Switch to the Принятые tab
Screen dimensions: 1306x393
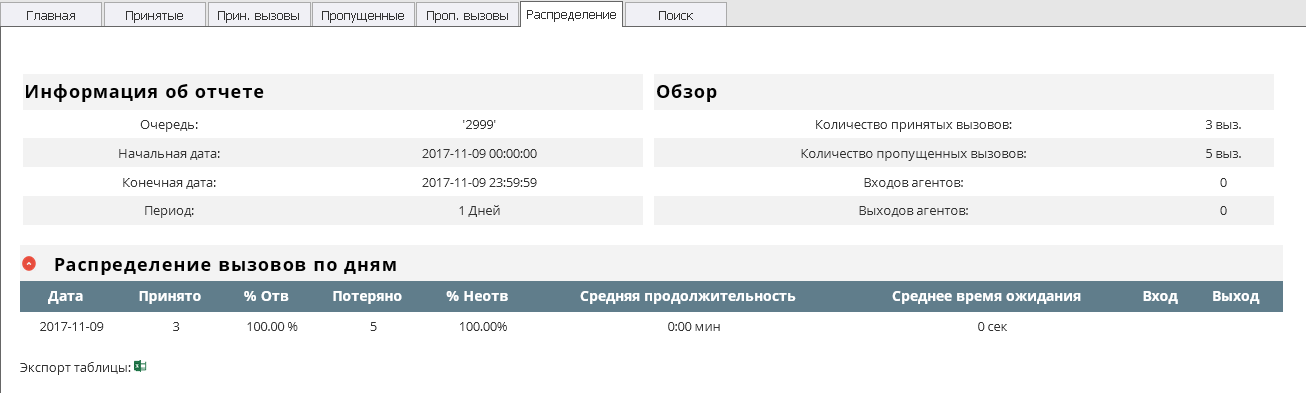click(x=154, y=15)
